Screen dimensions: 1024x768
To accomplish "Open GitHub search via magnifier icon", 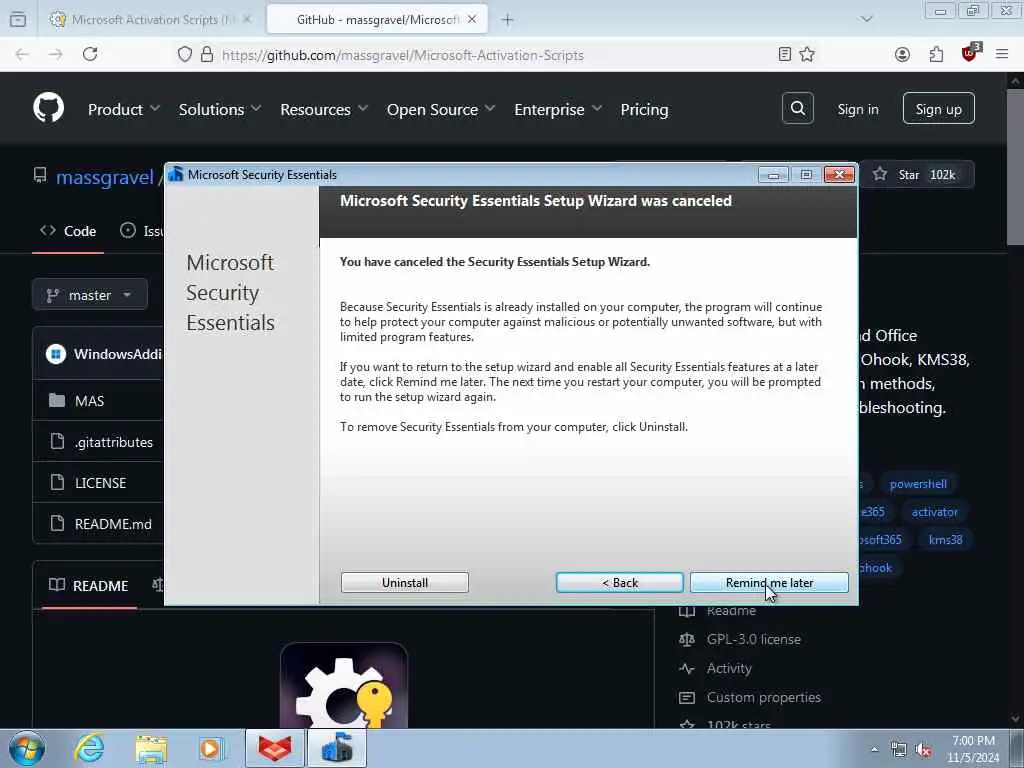I will coord(797,108).
